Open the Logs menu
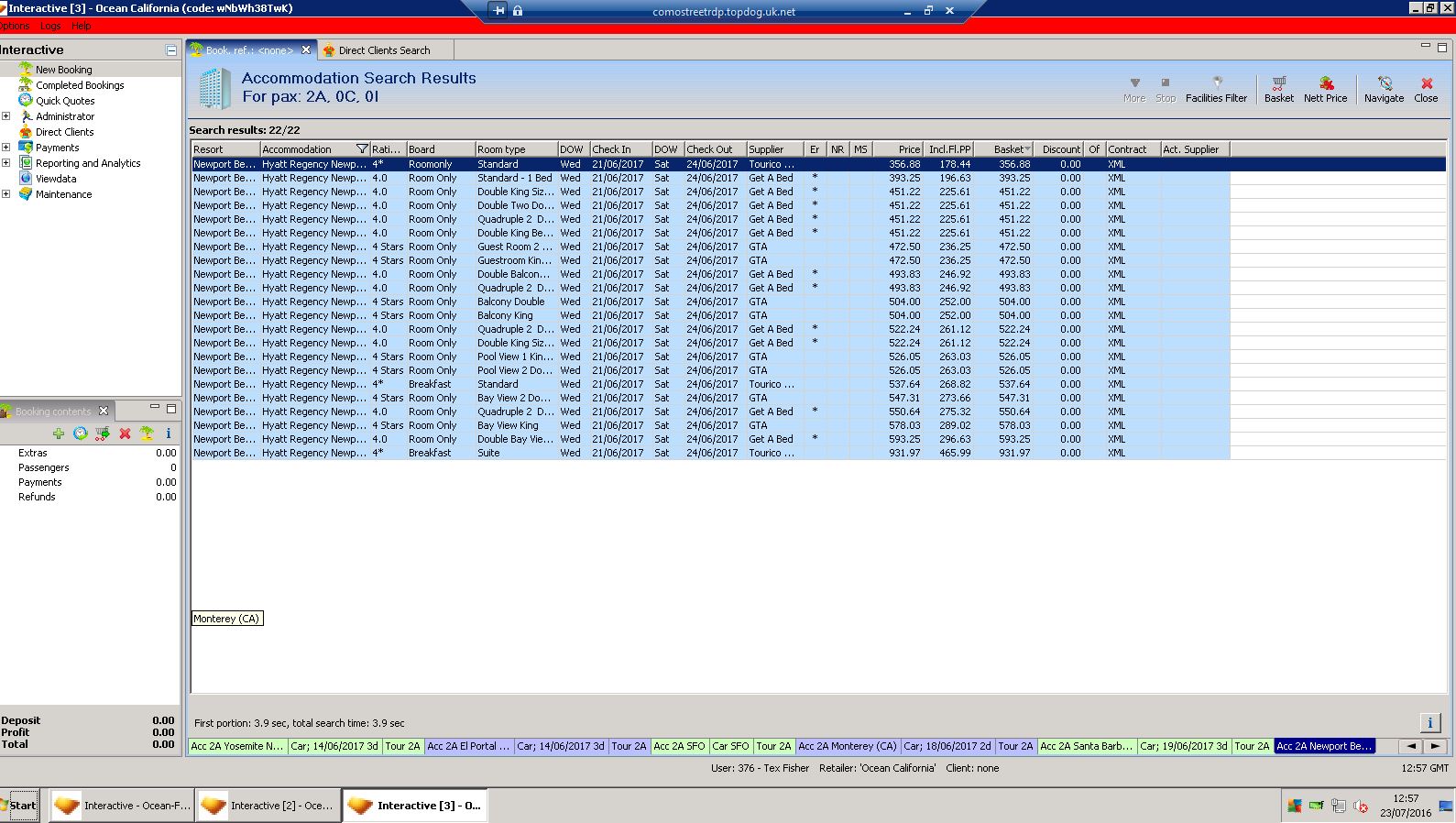1456x823 pixels. click(50, 26)
